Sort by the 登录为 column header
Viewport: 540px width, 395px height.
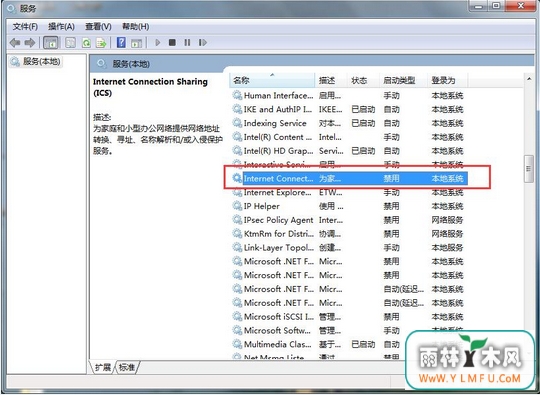click(447, 81)
